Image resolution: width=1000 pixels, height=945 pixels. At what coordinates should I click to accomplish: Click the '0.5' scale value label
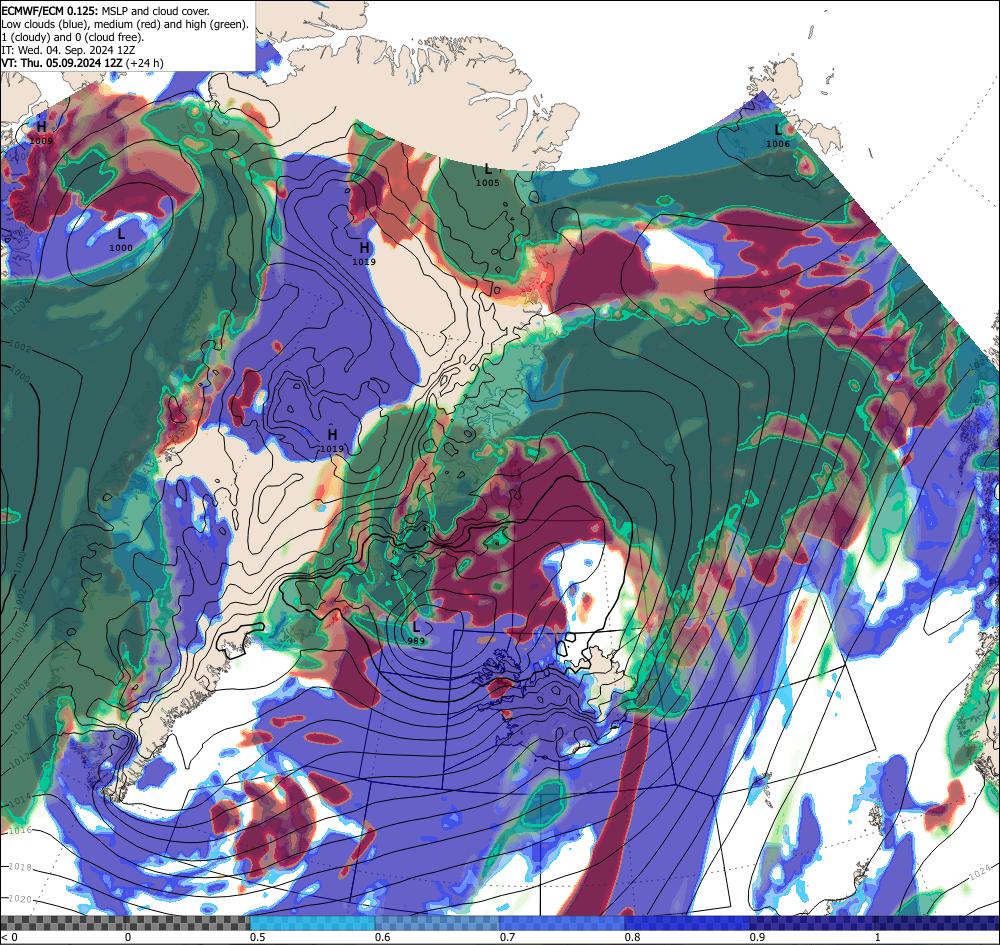tap(258, 937)
